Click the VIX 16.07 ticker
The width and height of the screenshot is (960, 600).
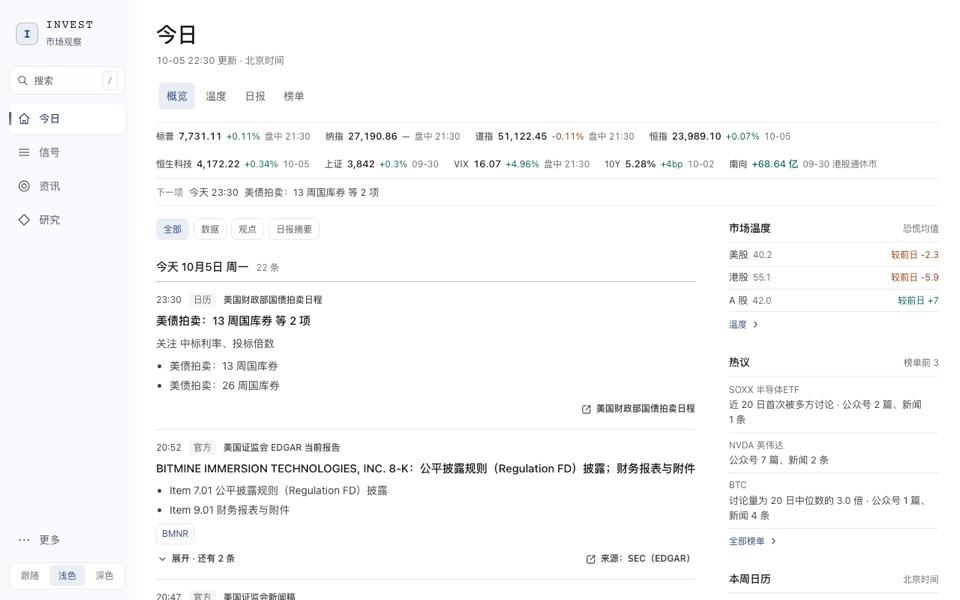coord(522,164)
